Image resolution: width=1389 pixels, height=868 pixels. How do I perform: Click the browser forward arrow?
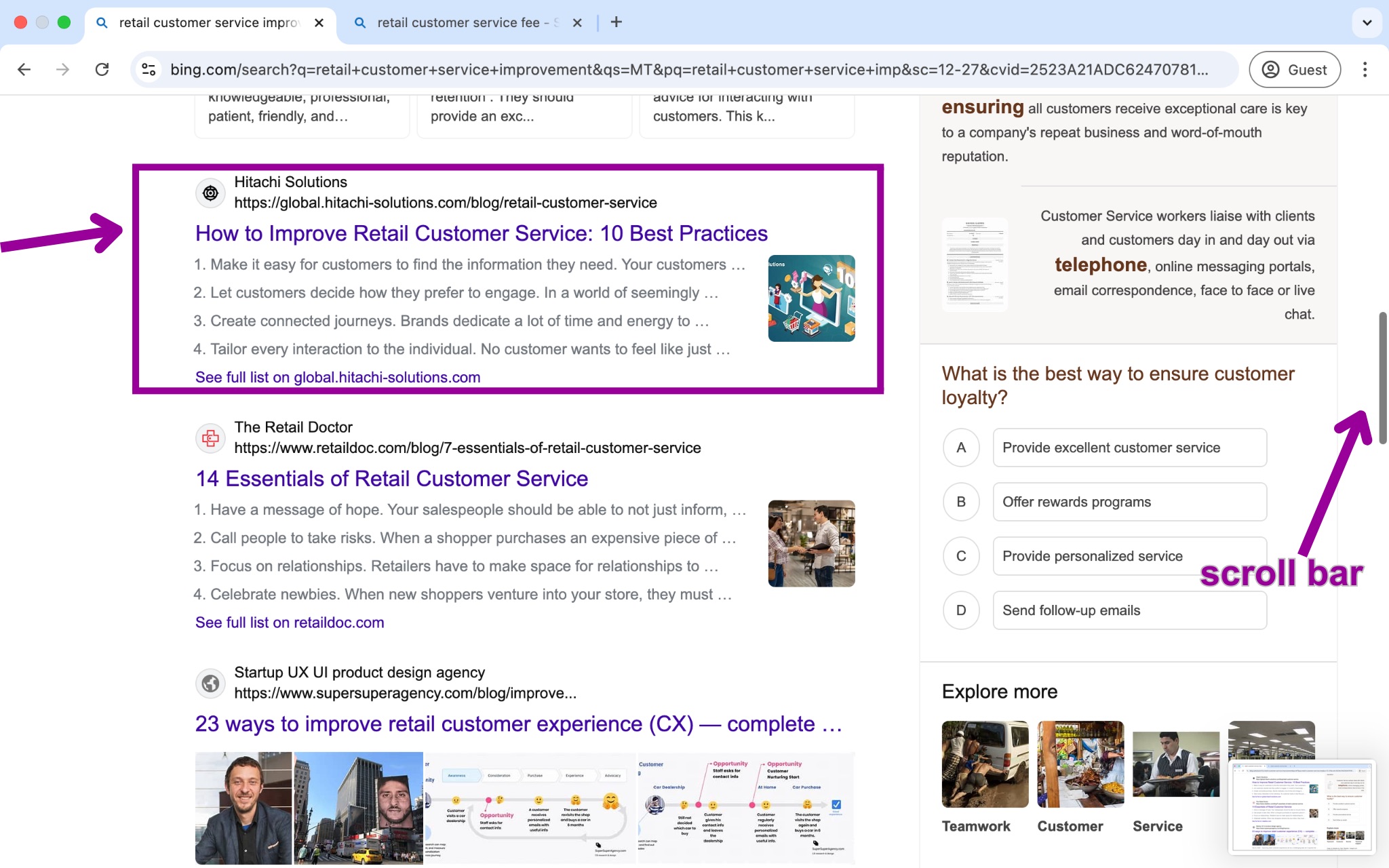63,69
